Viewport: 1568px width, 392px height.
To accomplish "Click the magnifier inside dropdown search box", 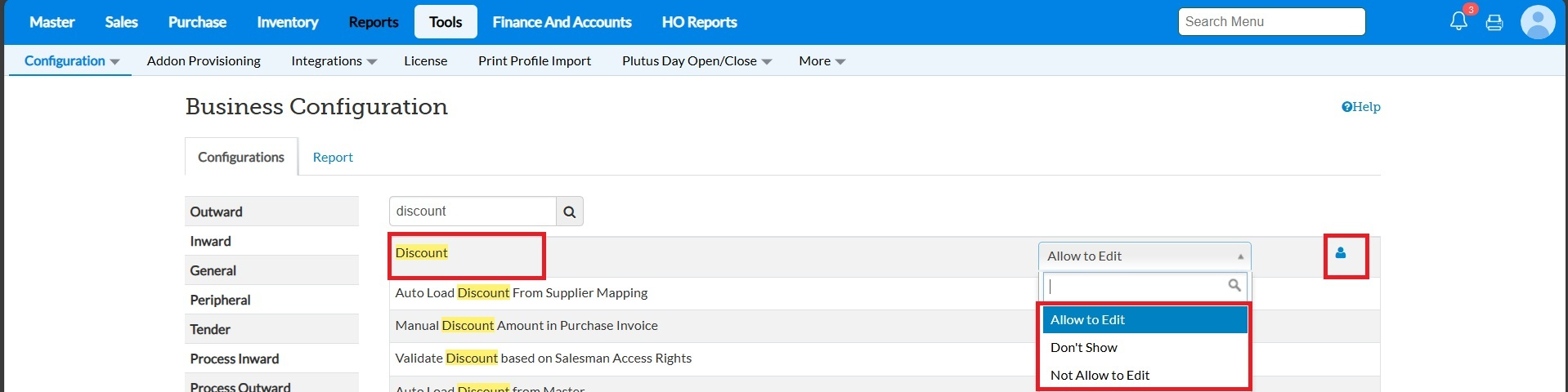I will point(1234,285).
